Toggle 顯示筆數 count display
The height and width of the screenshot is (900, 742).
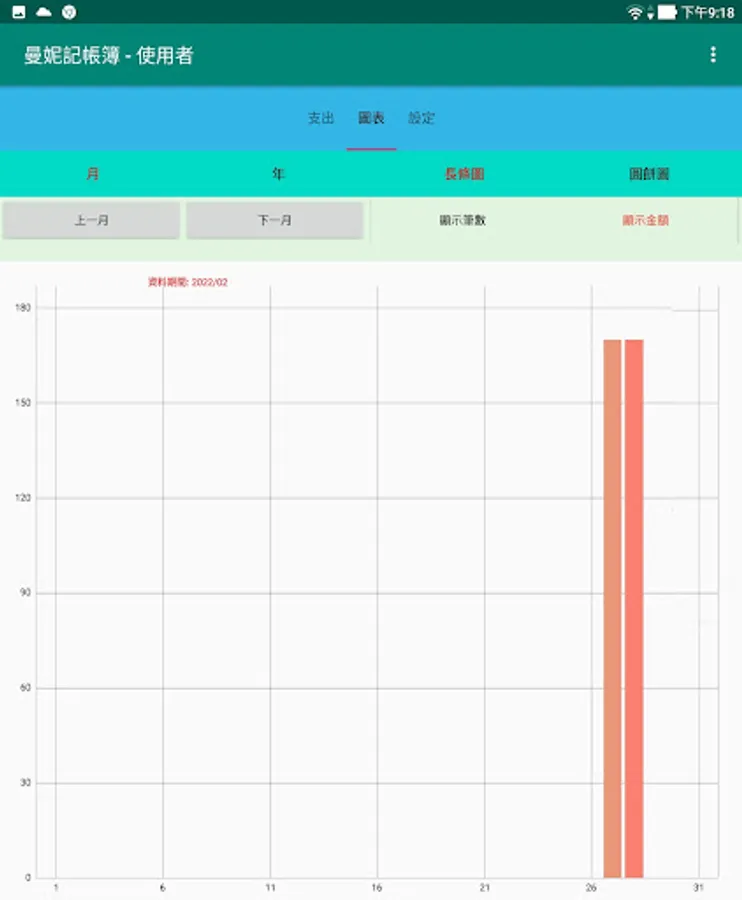[x=463, y=220]
